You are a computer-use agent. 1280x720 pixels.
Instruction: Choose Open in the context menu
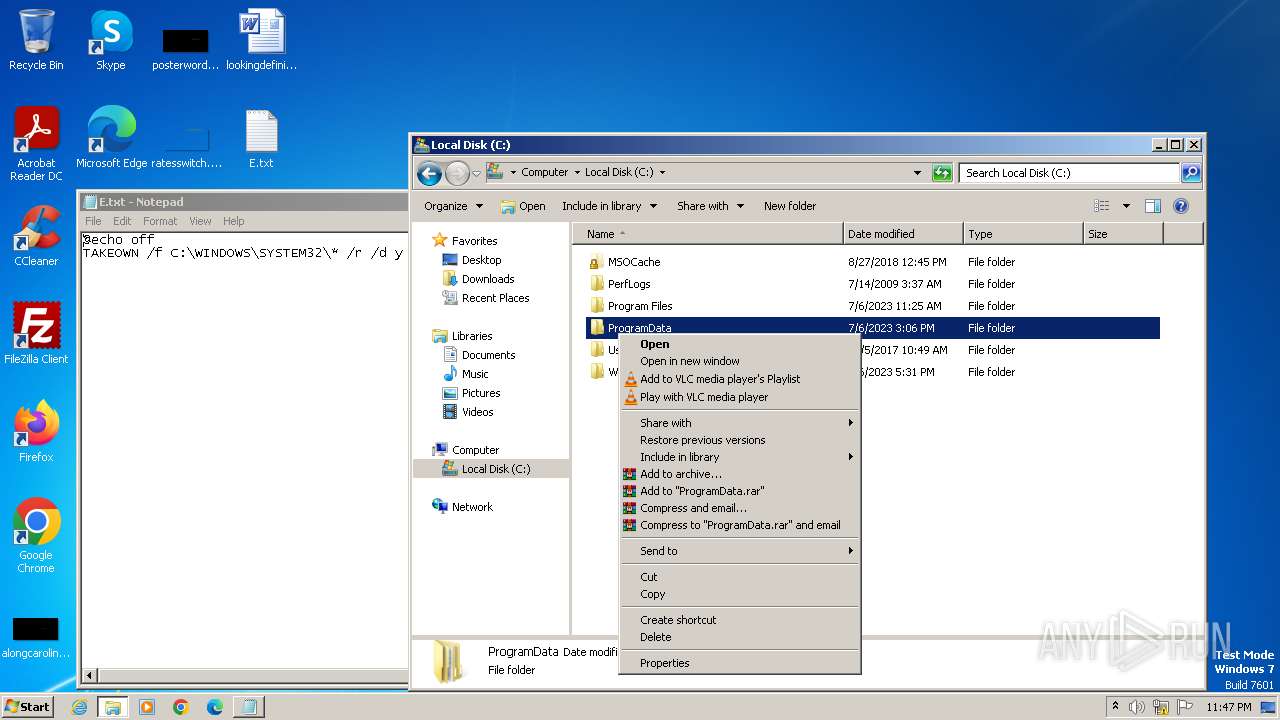coord(740,344)
